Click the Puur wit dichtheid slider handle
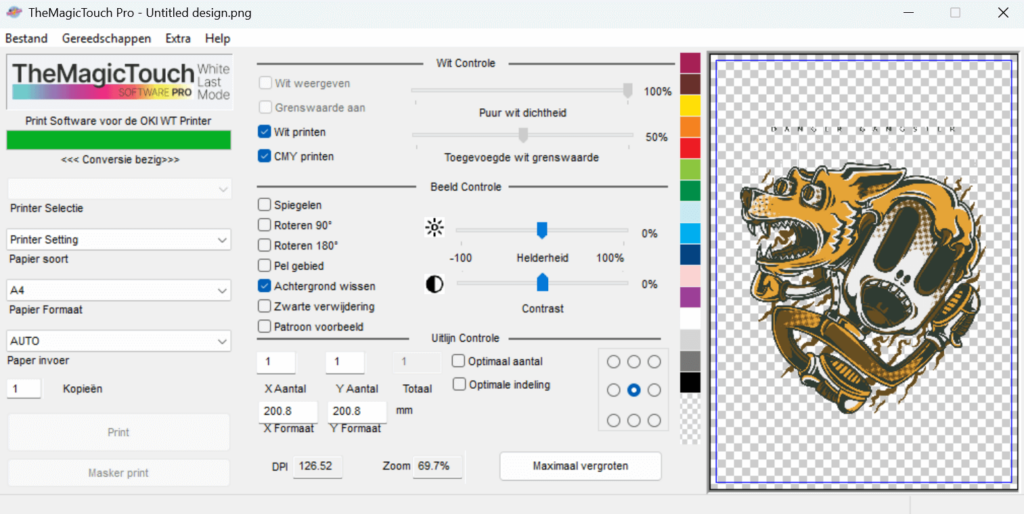Image resolution: width=1024 pixels, height=514 pixels. coord(628,90)
